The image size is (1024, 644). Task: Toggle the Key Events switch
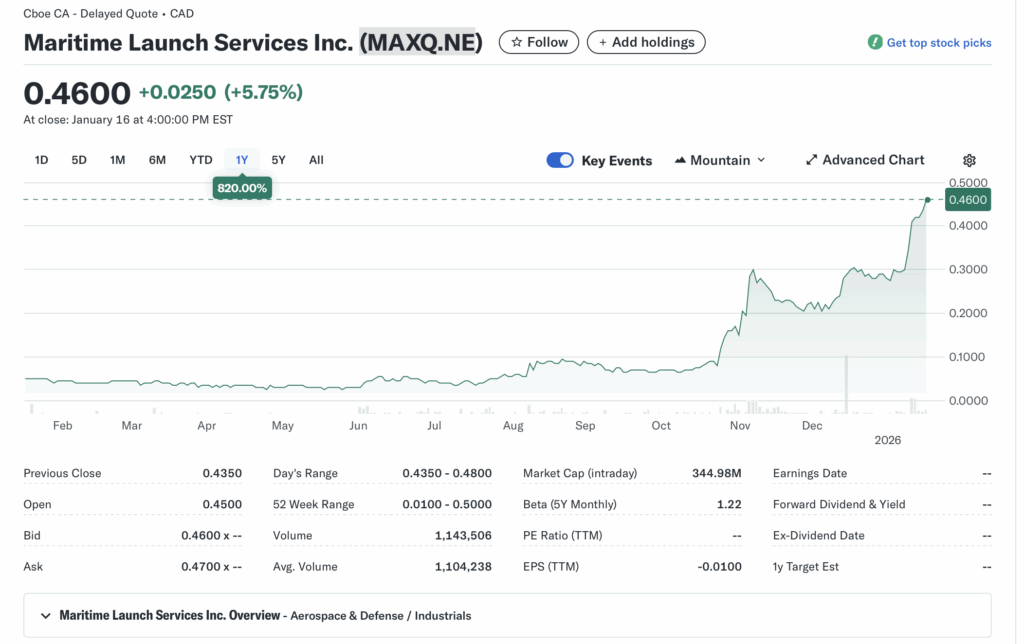pyautogui.click(x=560, y=160)
